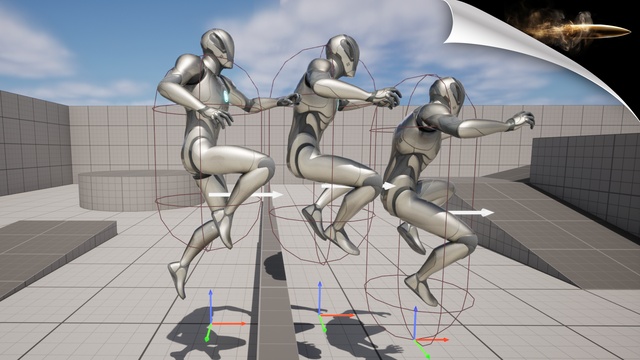Select the middle mannequin's helmet

[343, 55]
